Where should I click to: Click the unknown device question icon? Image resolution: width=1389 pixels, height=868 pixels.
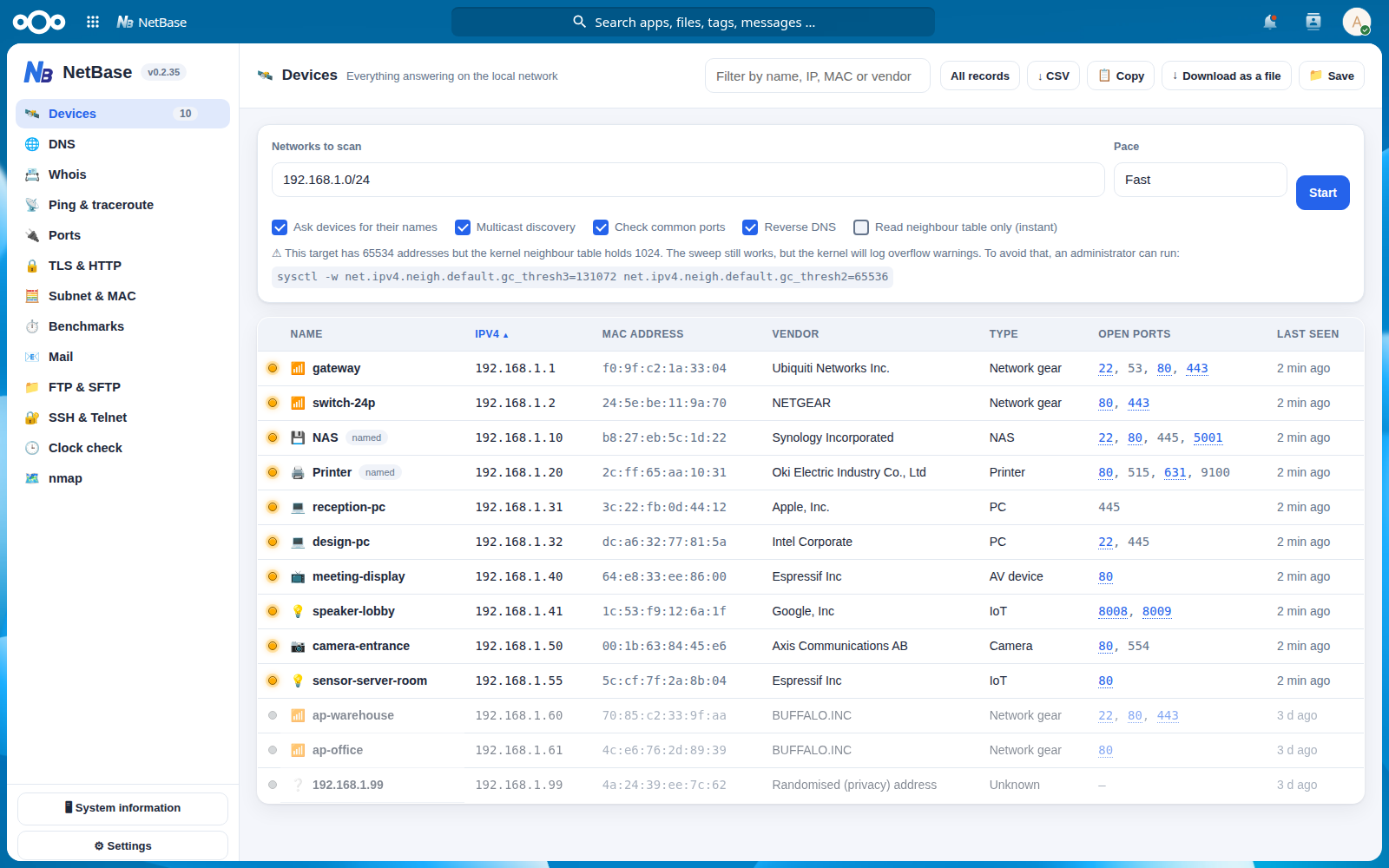tap(298, 785)
